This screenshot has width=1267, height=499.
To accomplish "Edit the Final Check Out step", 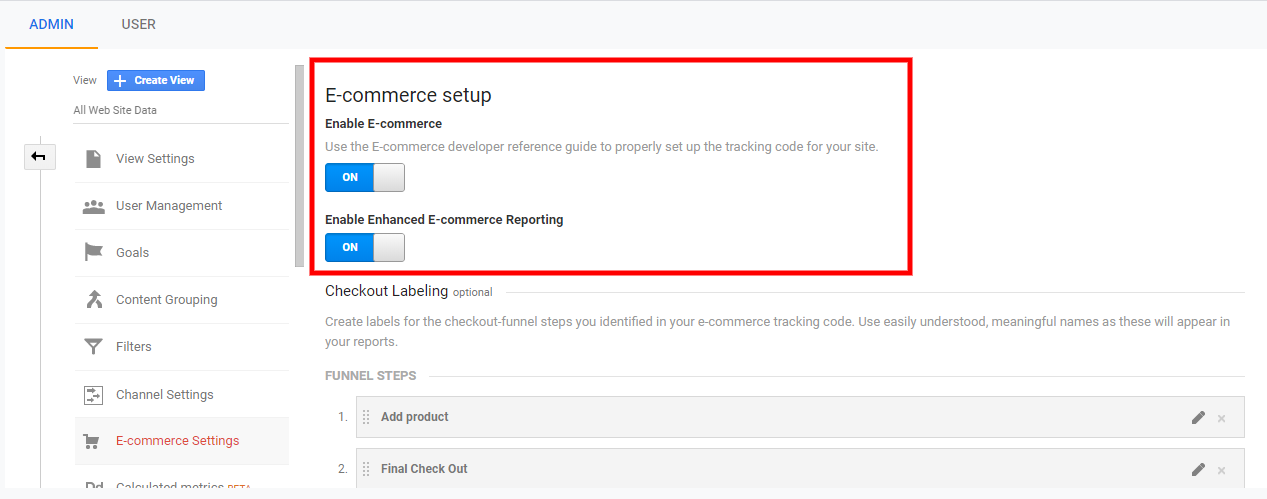I will [1198, 469].
